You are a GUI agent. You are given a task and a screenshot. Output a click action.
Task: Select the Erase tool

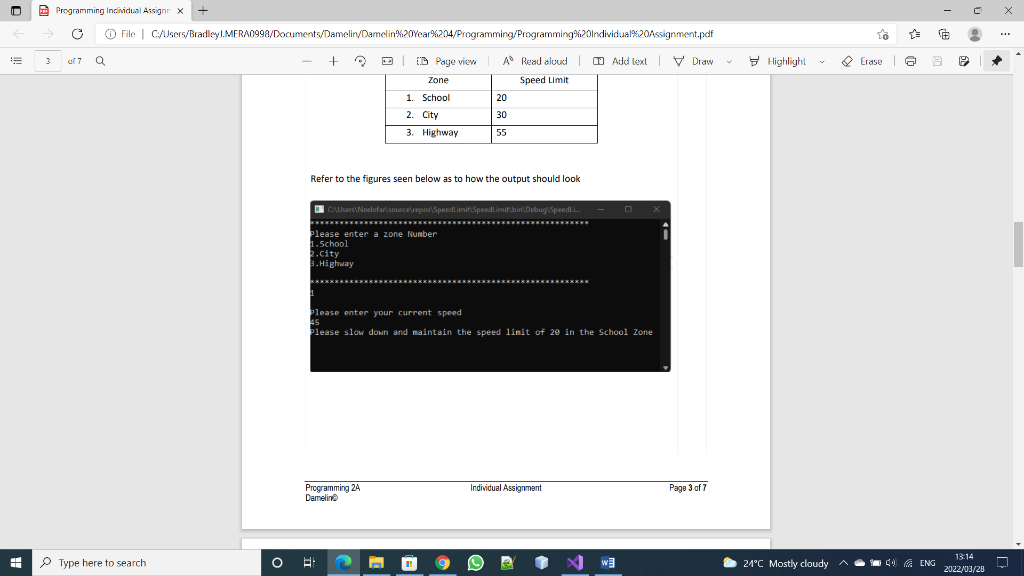tap(862, 61)
